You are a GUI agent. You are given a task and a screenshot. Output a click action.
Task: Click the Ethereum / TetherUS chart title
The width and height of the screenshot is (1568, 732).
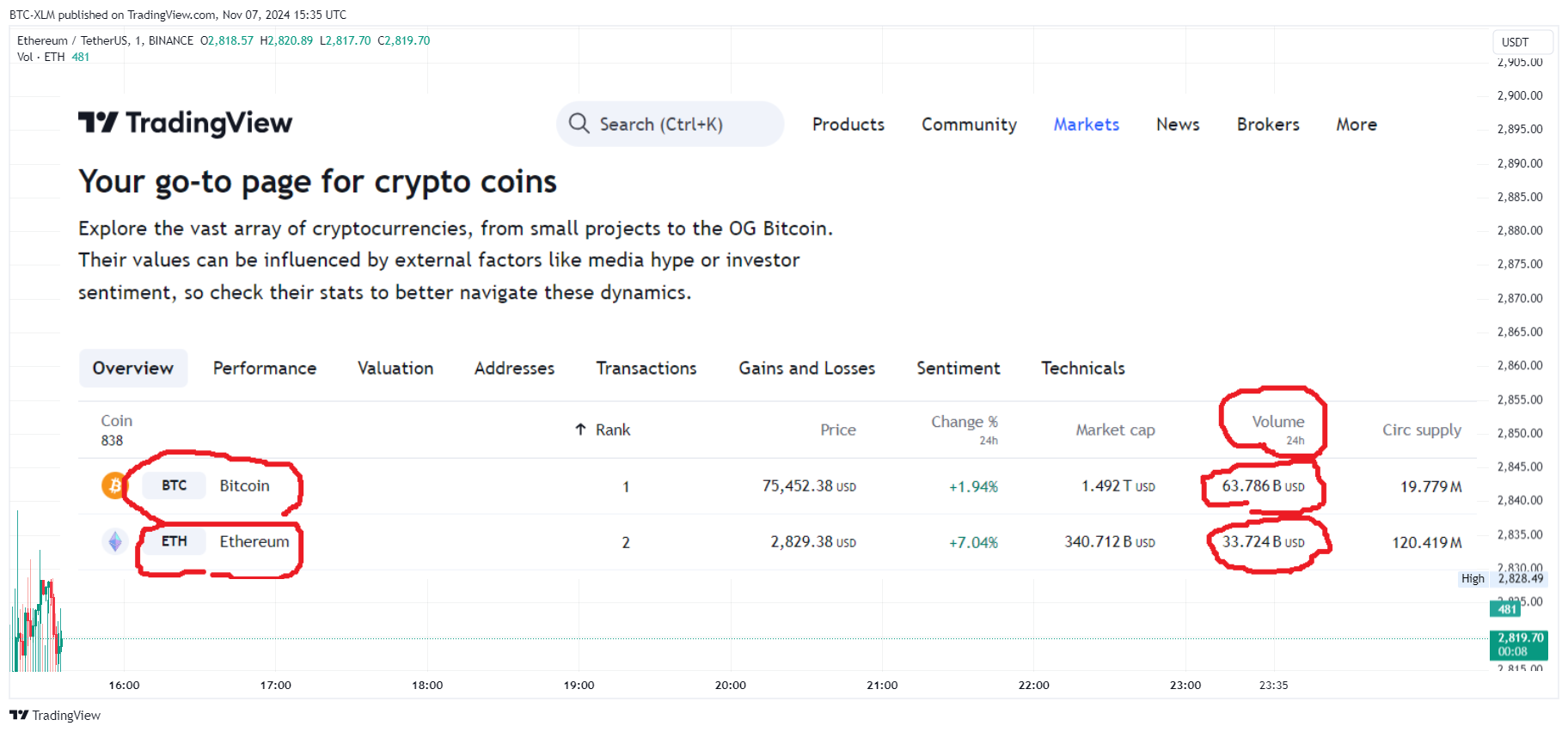[x=105, y=40]
